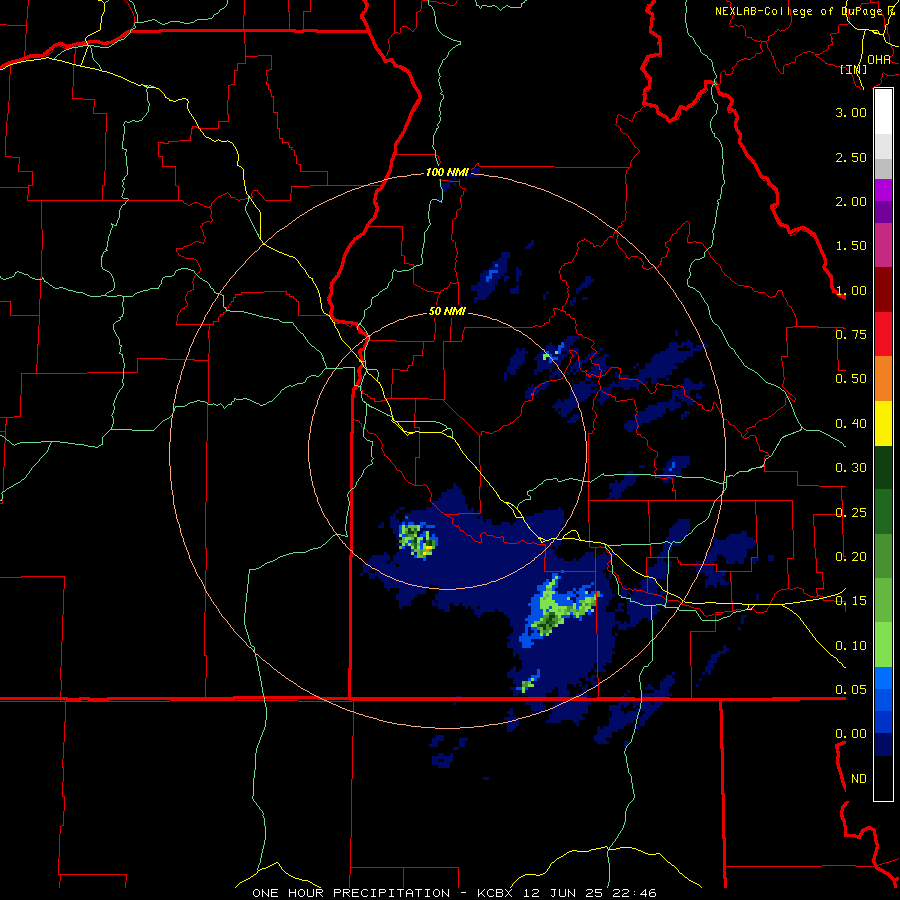Click the 50 NMI range ring label
Screen dimensions: 900x900
pos(447,312)
